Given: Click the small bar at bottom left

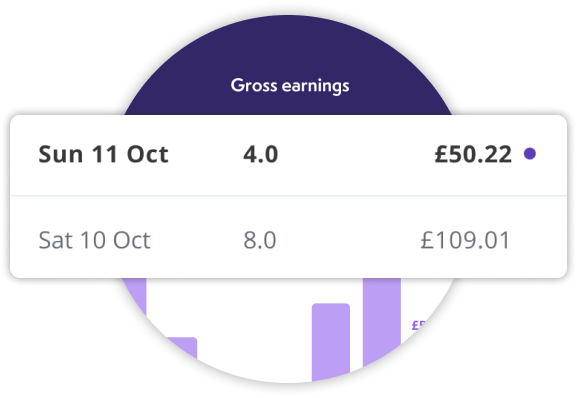Looking at the screenshot, I should point(182,347).
